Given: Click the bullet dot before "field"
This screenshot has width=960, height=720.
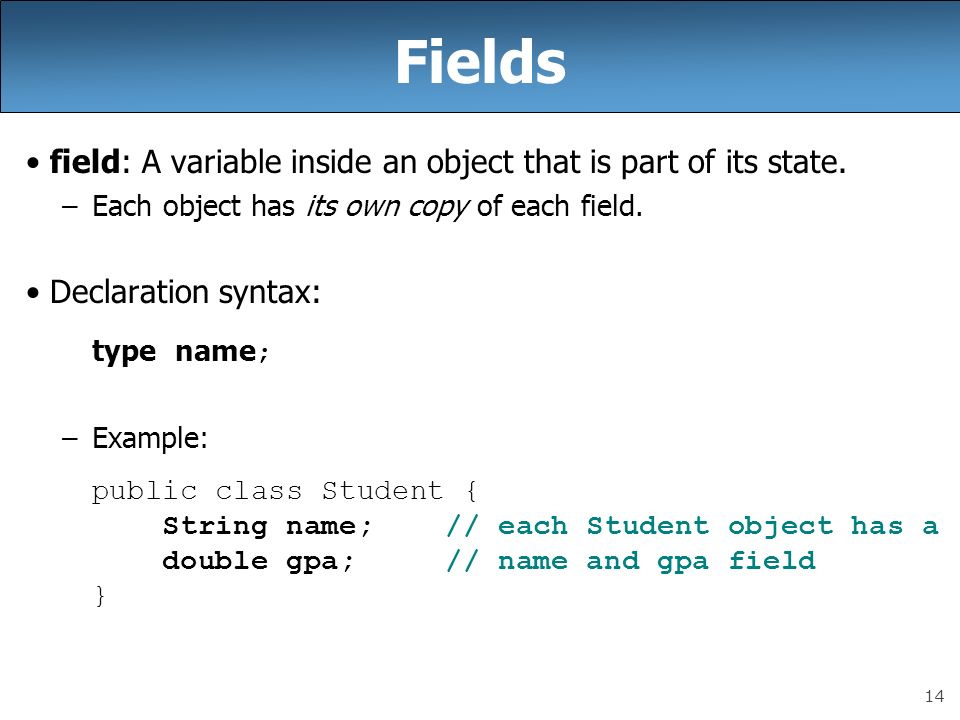Looking at the screenshot, I should [33, 164].
